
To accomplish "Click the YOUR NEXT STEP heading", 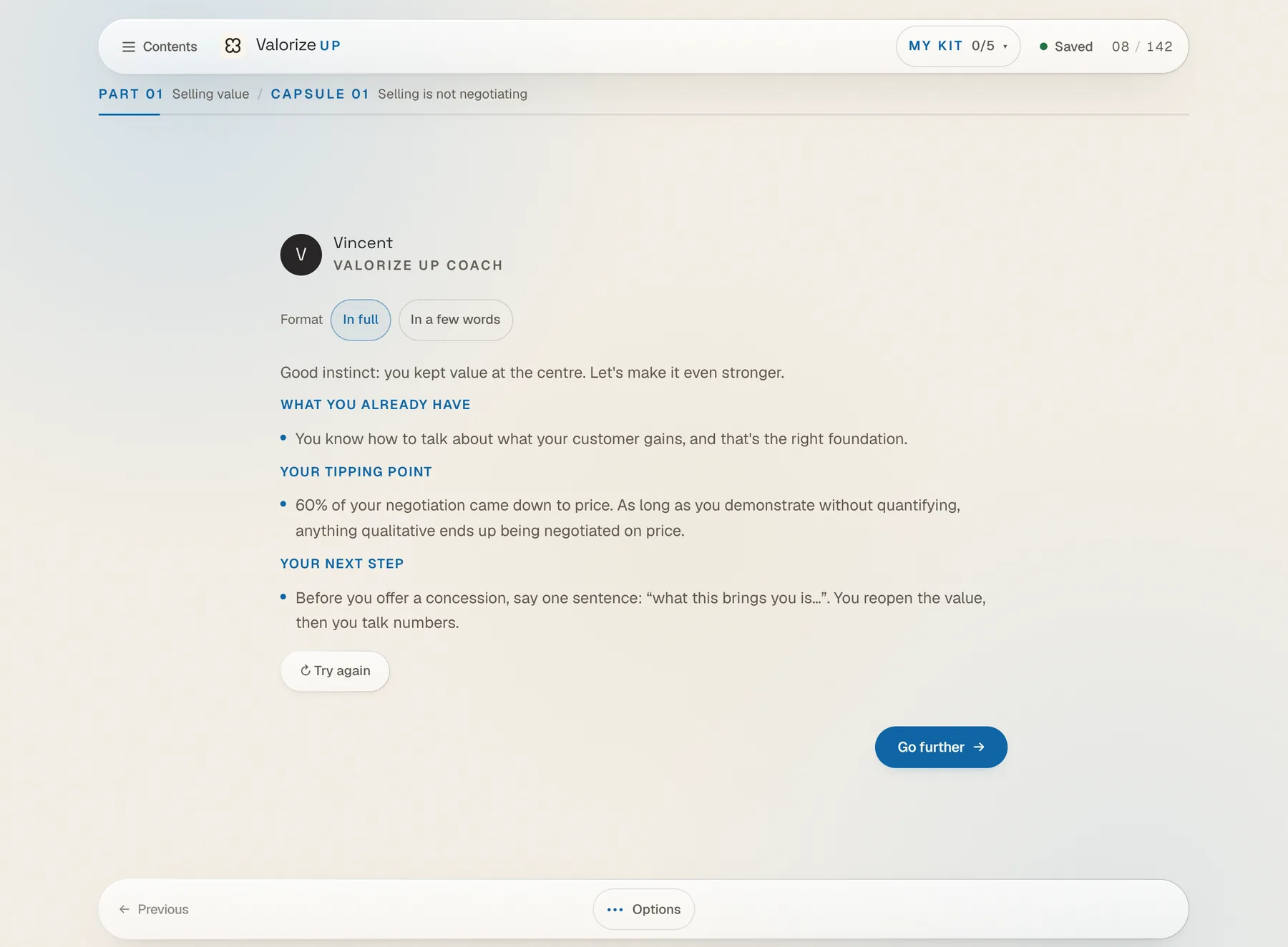I will pos(342,564).
